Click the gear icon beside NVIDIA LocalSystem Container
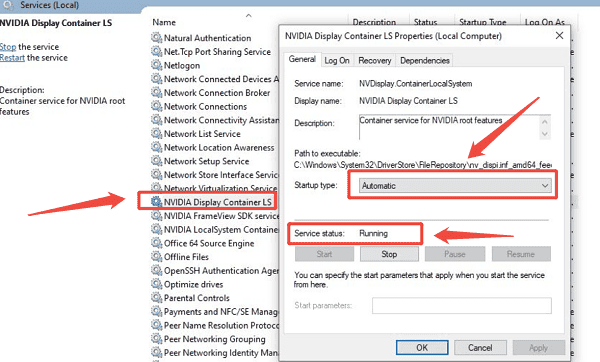The width and height of the screenshot is (600, 362). [x=156, y=229]
